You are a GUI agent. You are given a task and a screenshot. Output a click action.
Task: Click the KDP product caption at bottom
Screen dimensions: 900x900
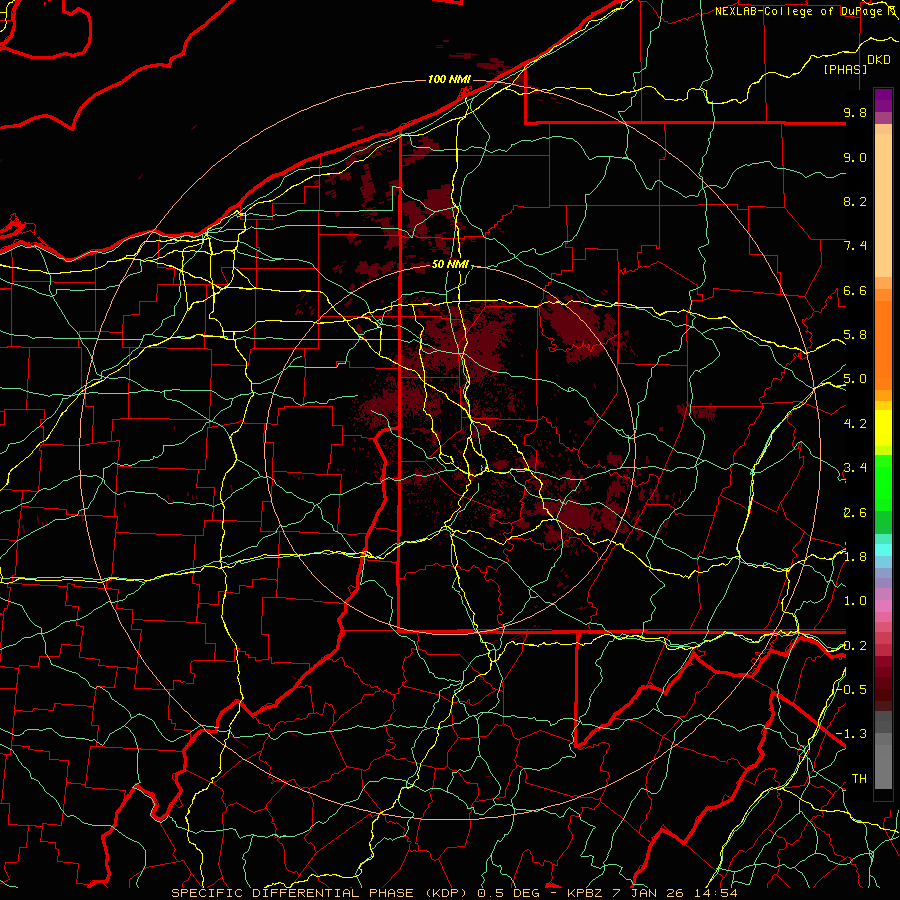455,893
